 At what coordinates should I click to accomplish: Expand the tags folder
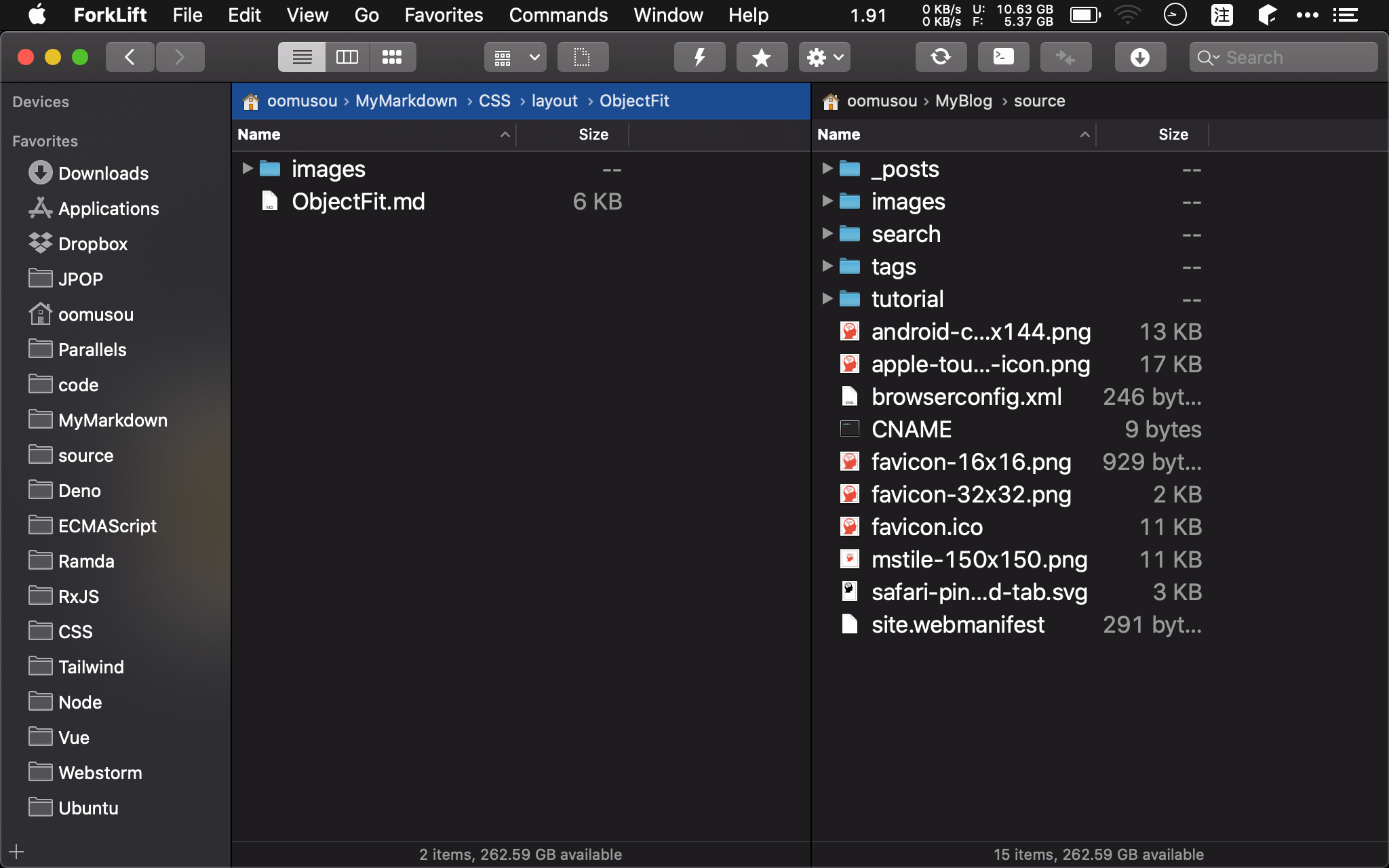coord(827,266)
